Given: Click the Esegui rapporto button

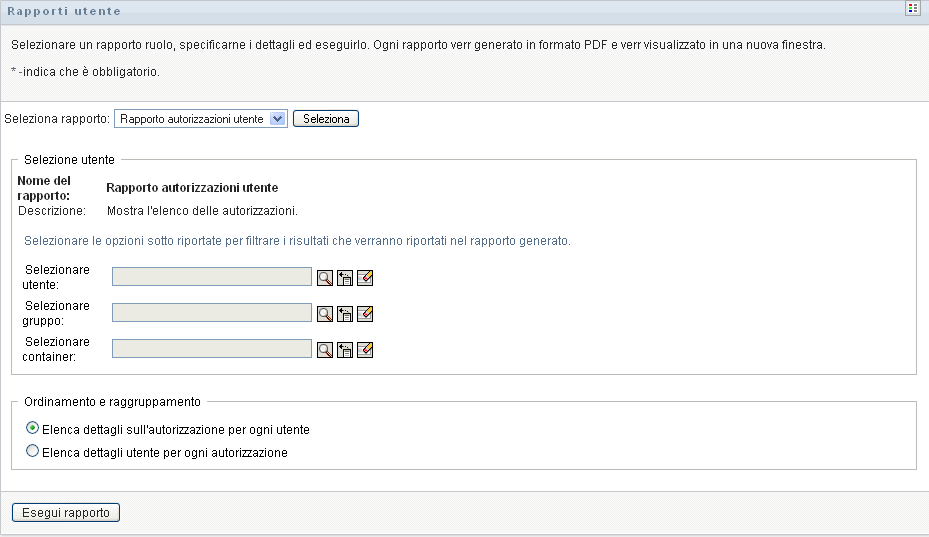Looking at the screenshot, I should tap(66, 513).
